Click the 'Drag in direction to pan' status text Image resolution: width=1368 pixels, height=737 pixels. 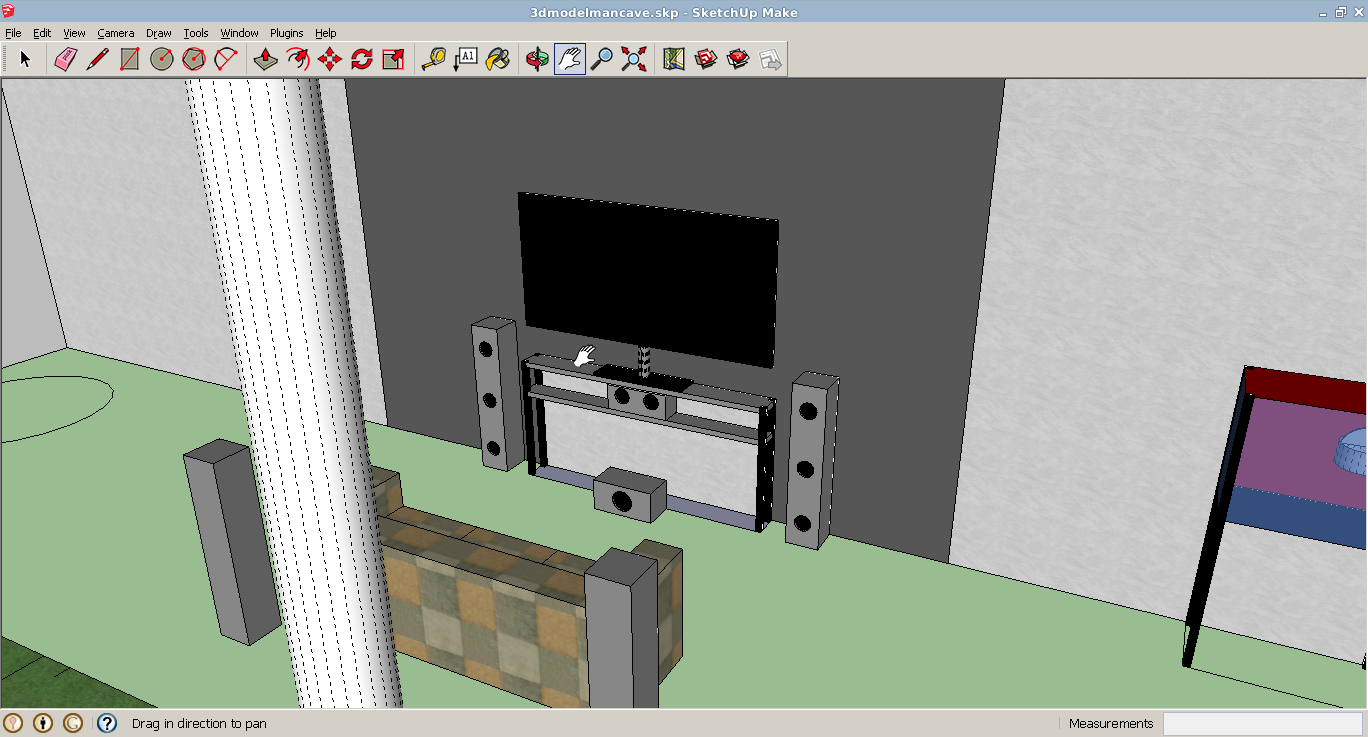[199, 723]
